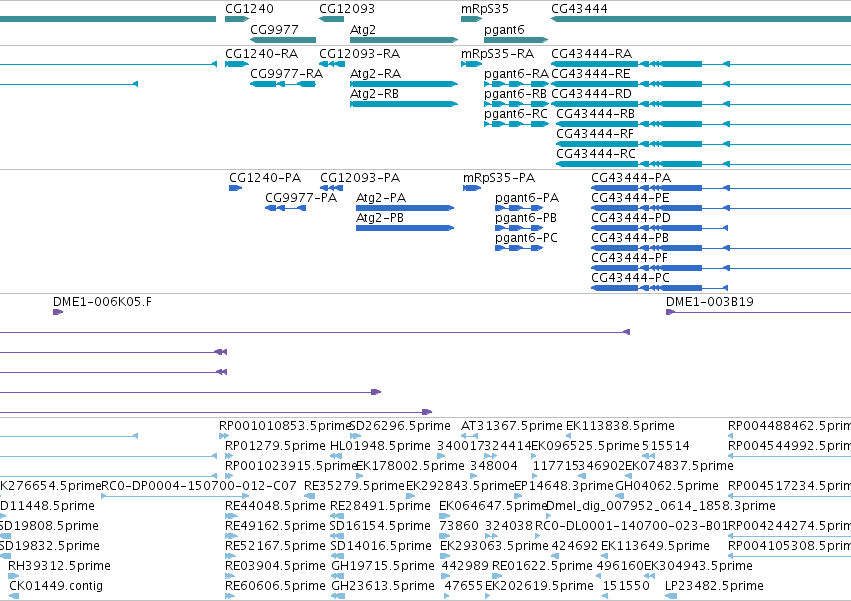
Task: Click EST label RE60606.5prime
Action: (x=275, y=586)
